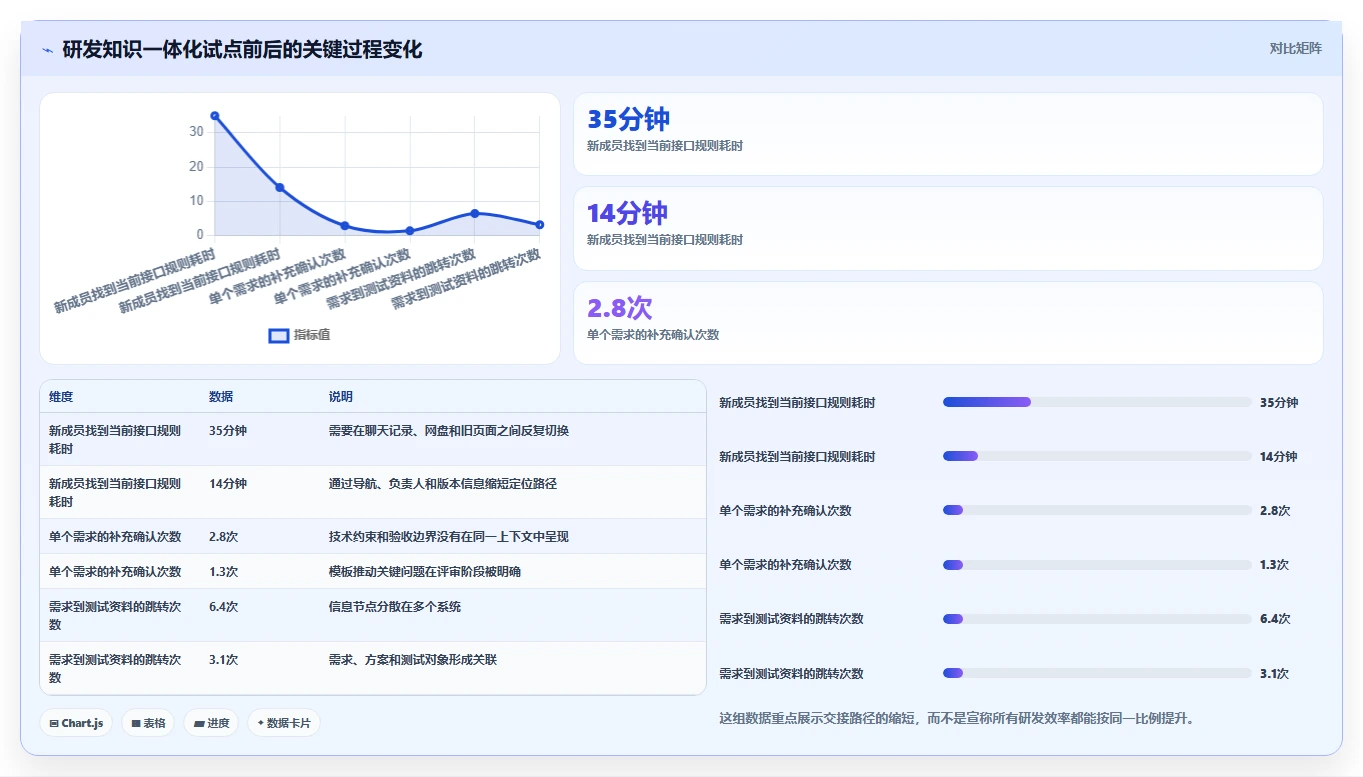Click the 14分钟 progress bar
The image size is (1363, 777).
pyautogui.click(x=1097, y=456)
